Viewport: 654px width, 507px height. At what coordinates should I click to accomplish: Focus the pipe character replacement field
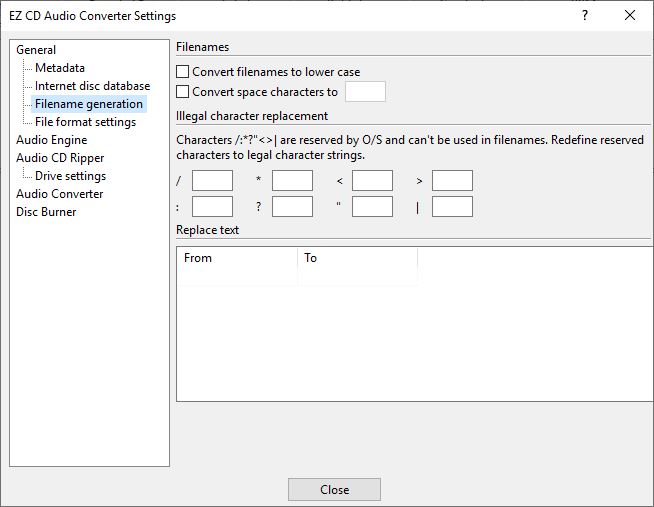coord(453,207)
